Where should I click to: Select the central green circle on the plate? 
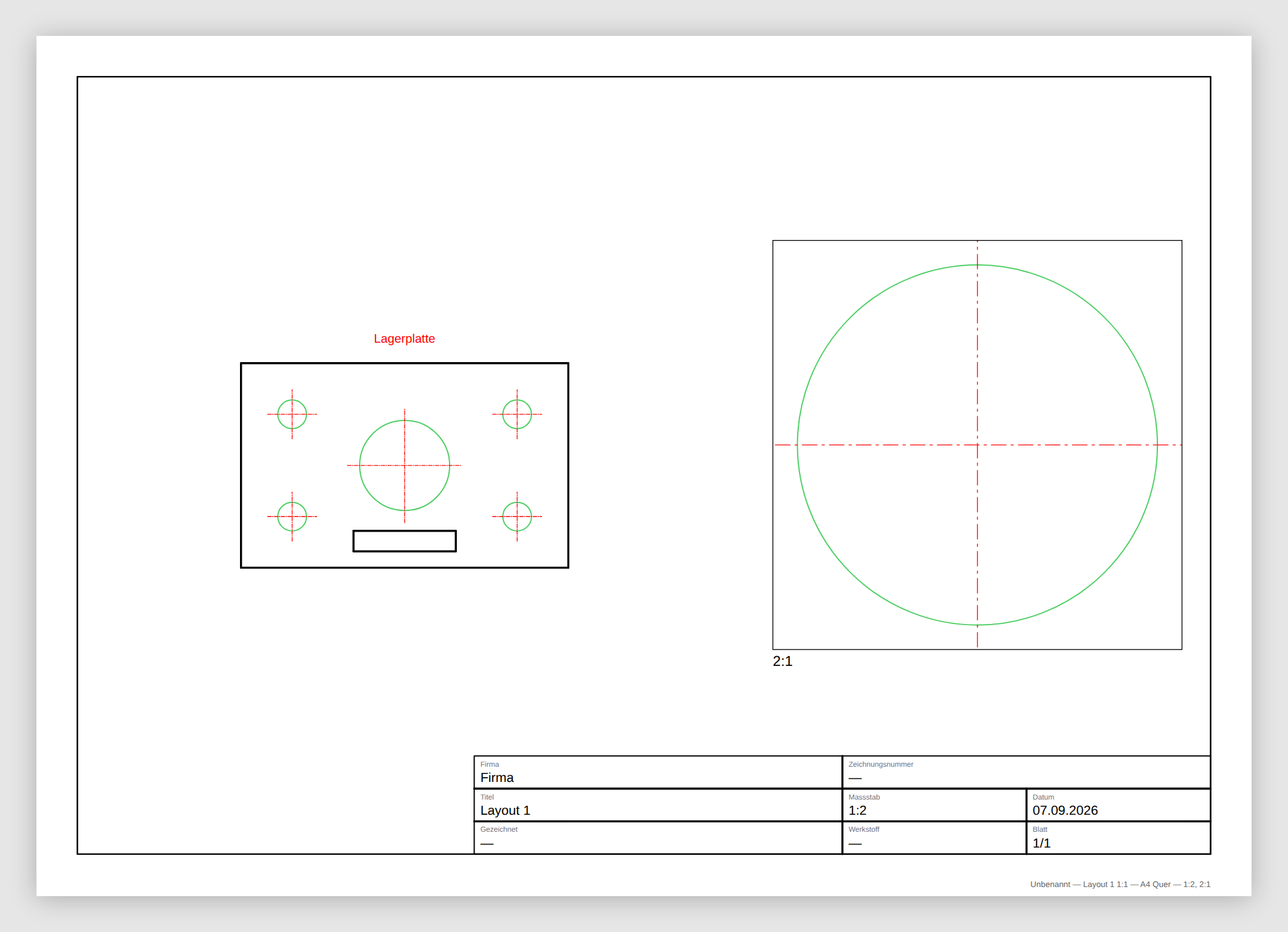[x=405, y=465]
